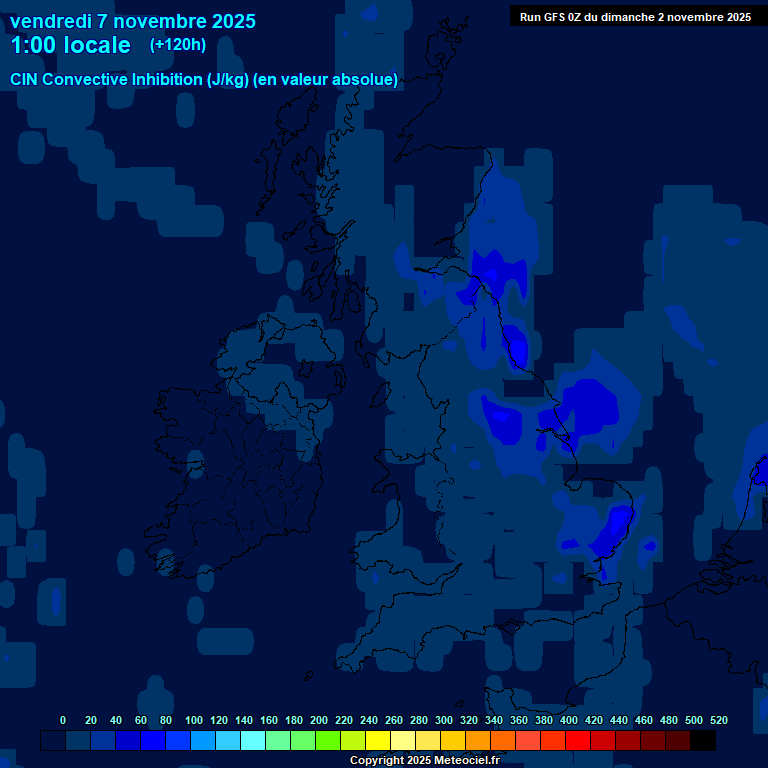Select the orange legend swatch near 340
768x768 pixels.
coord(503,741)
